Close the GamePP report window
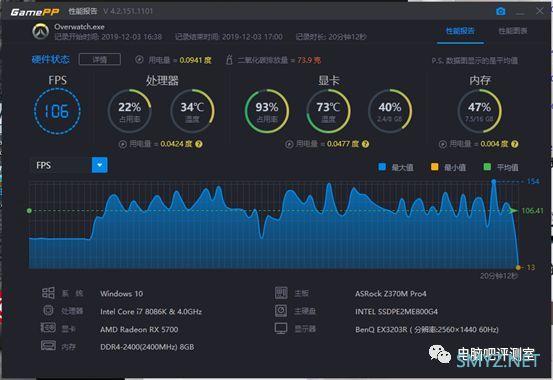 pos(540,11)
